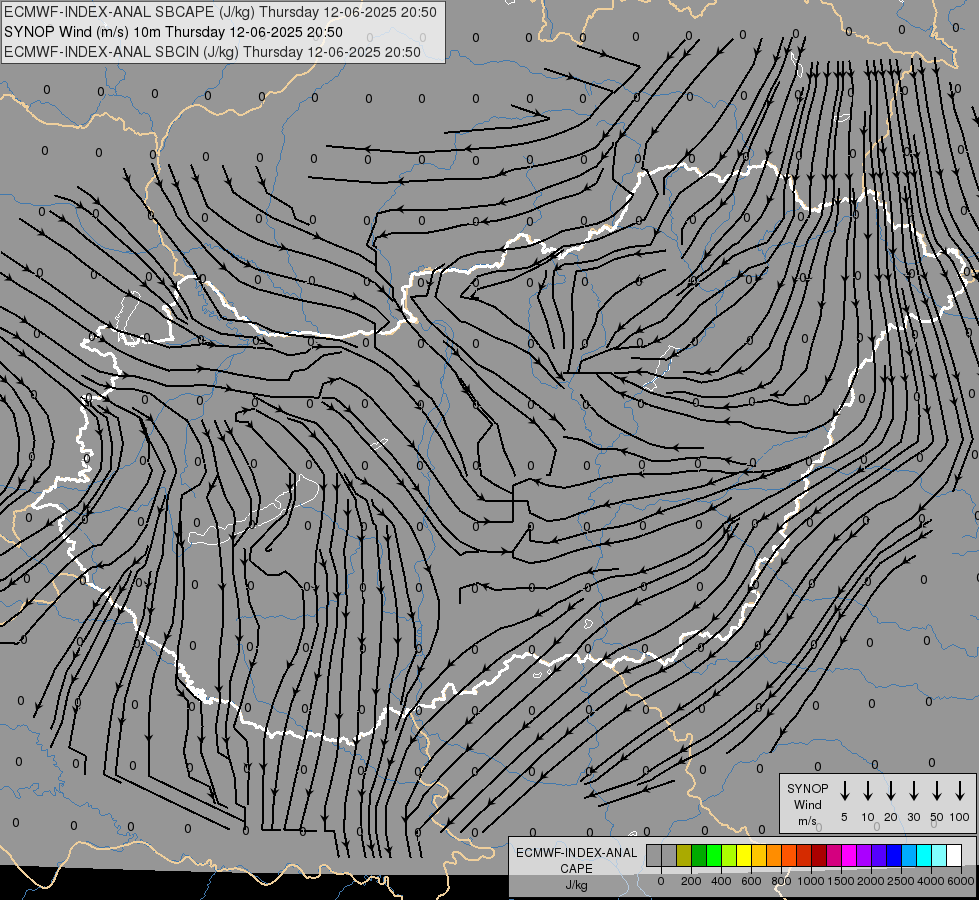The image size is (979, 900).
Task: Click the 30 m/s wind legend value
Action: (x=913, y=817)
